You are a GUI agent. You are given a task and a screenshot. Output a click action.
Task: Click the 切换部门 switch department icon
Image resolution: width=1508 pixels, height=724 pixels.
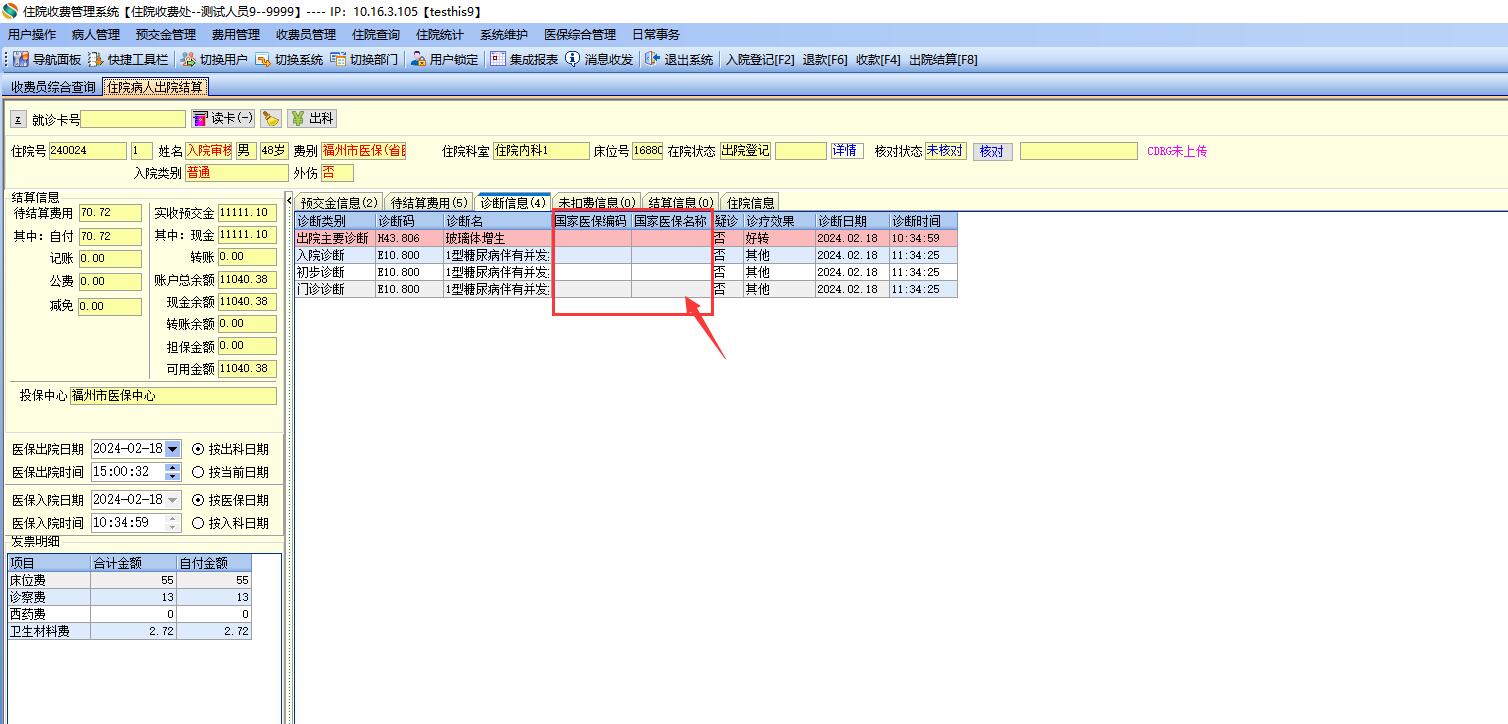pos(338,59)
